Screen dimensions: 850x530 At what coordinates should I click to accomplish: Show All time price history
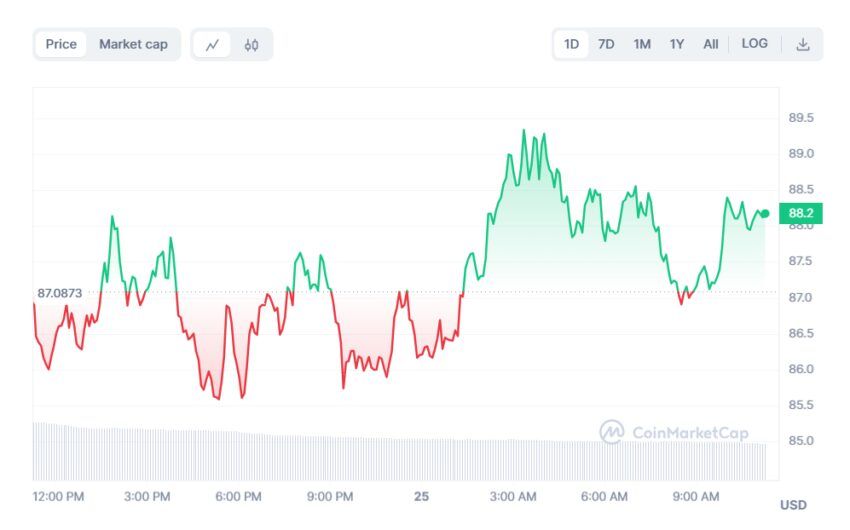710,44
